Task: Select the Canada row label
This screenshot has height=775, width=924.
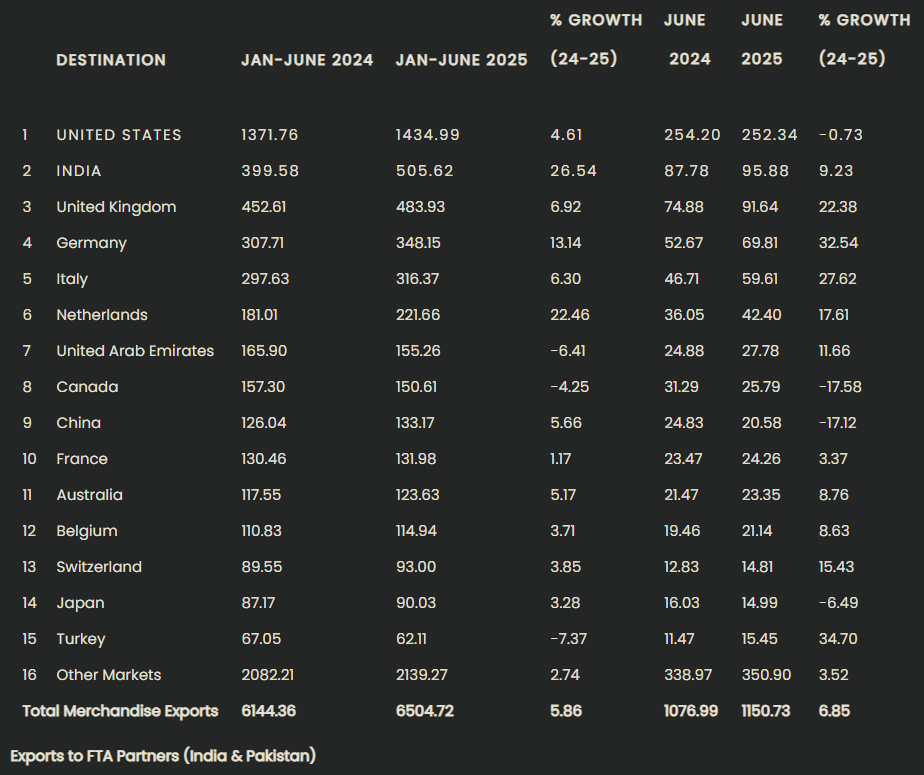Action: 87,387
